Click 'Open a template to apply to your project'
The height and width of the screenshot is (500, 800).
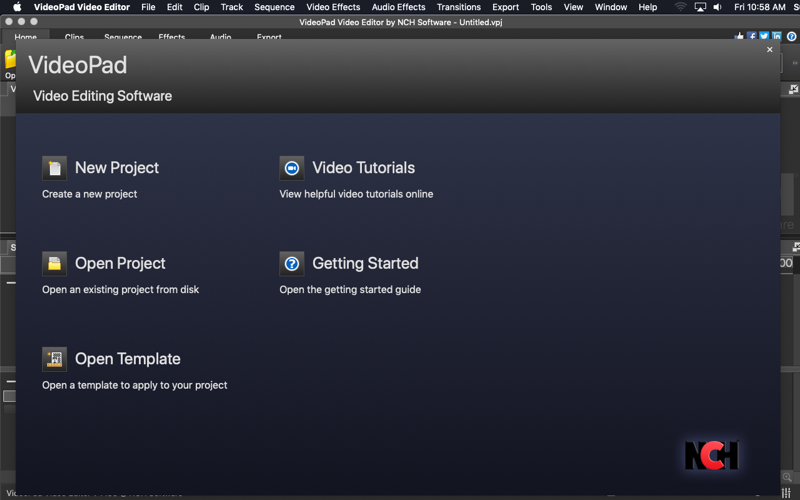click(135, 385)
